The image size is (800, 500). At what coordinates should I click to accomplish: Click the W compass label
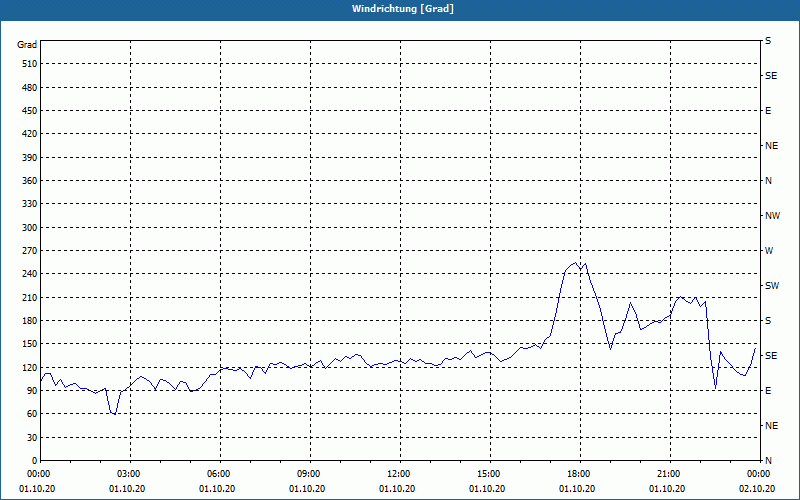(769, 251)
